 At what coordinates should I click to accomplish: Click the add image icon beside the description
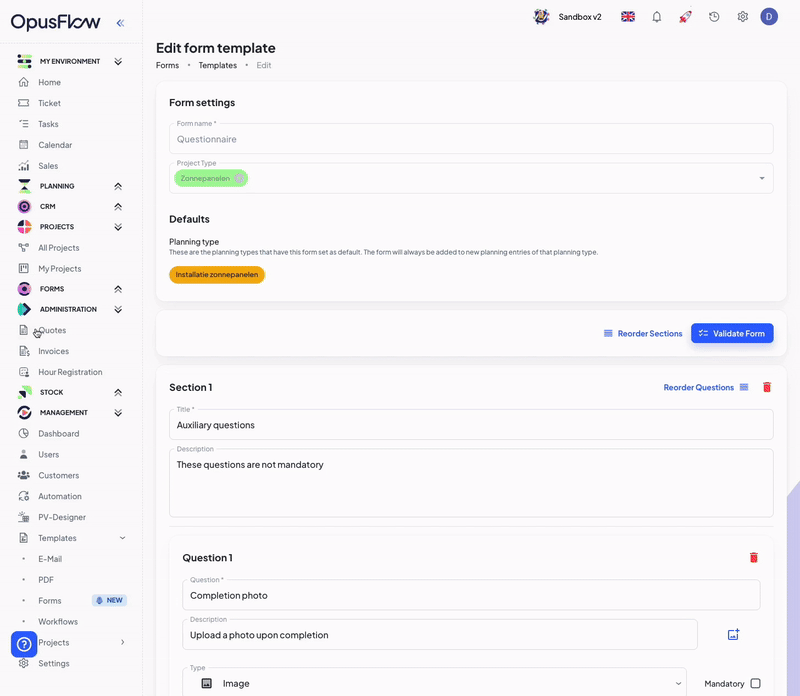pos(733,635)
